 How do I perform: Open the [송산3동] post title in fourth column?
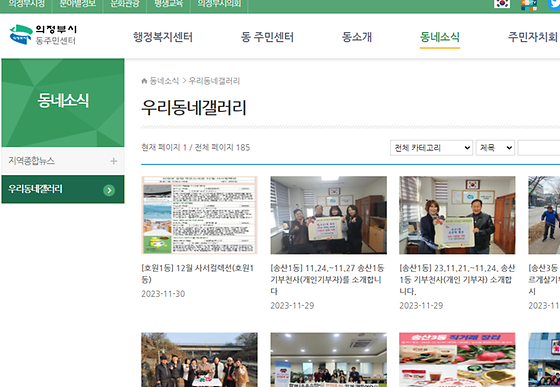point(544,280)
